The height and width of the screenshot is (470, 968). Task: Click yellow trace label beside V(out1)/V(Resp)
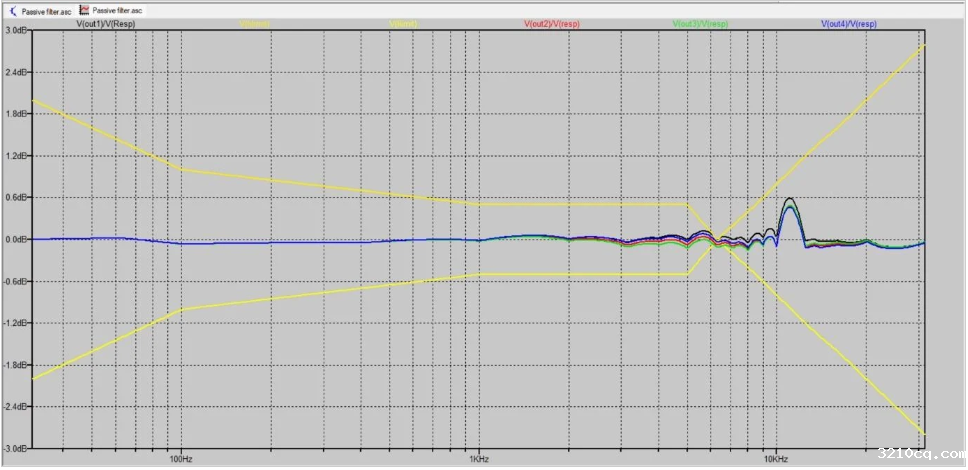click(x=254, y=22)
